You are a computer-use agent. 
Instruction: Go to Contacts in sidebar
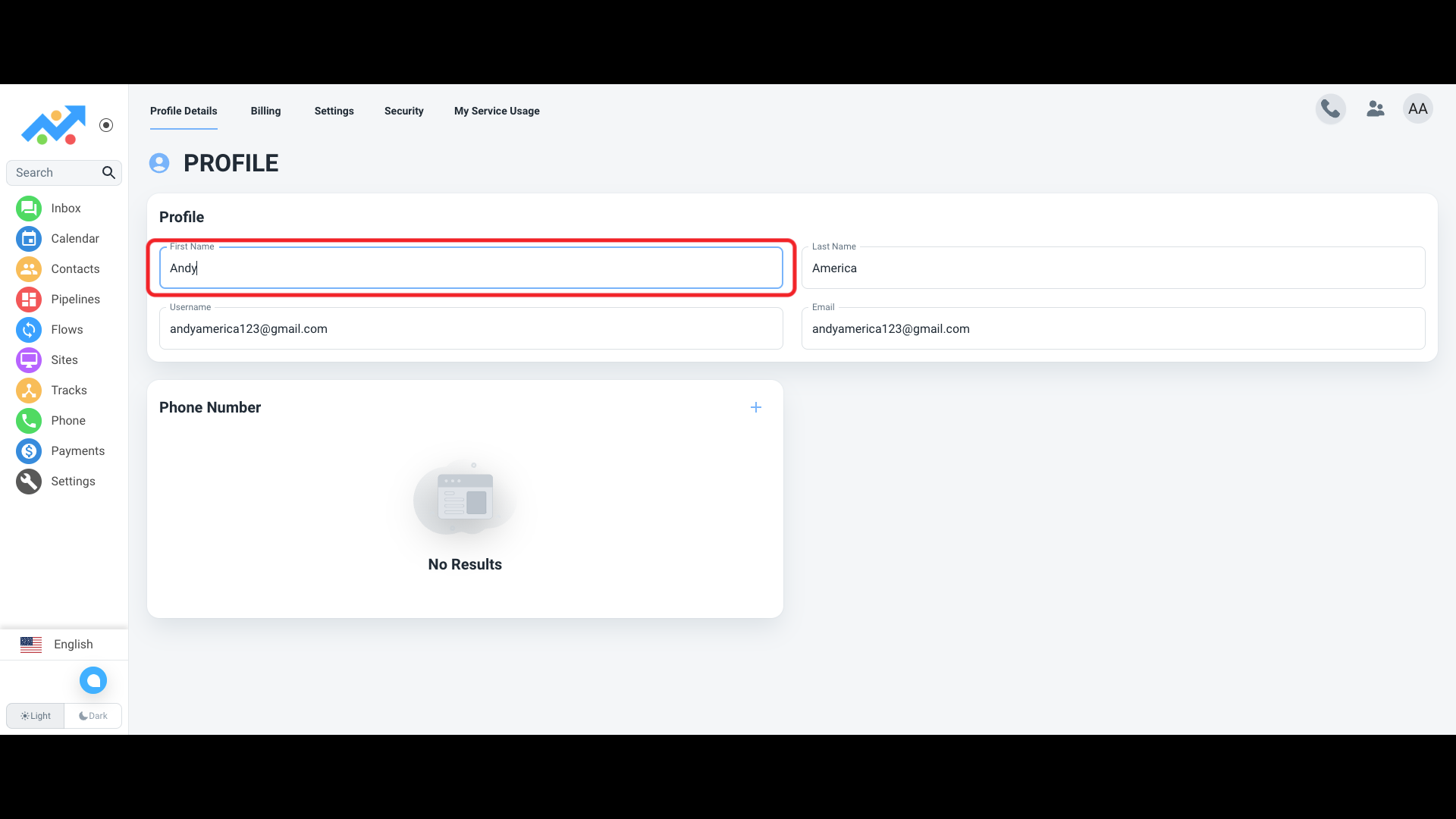[x=29, y=269]
